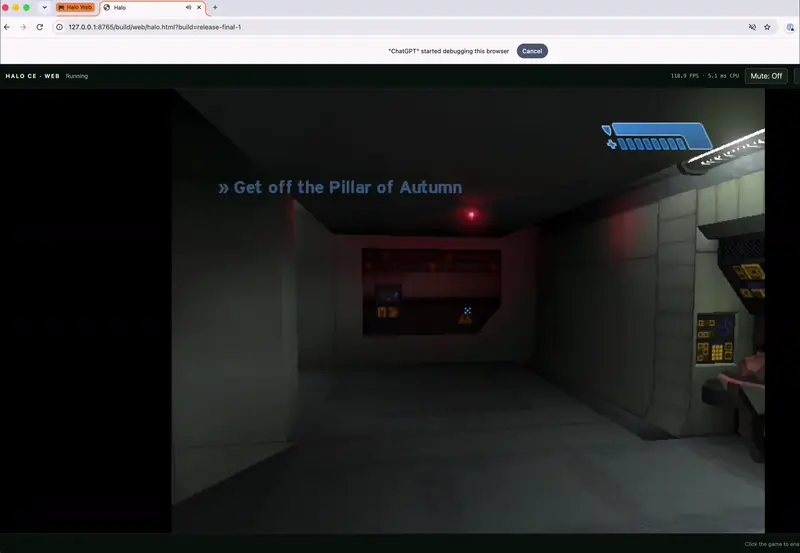Bookmark this page with the star icon

click(767, 27)
